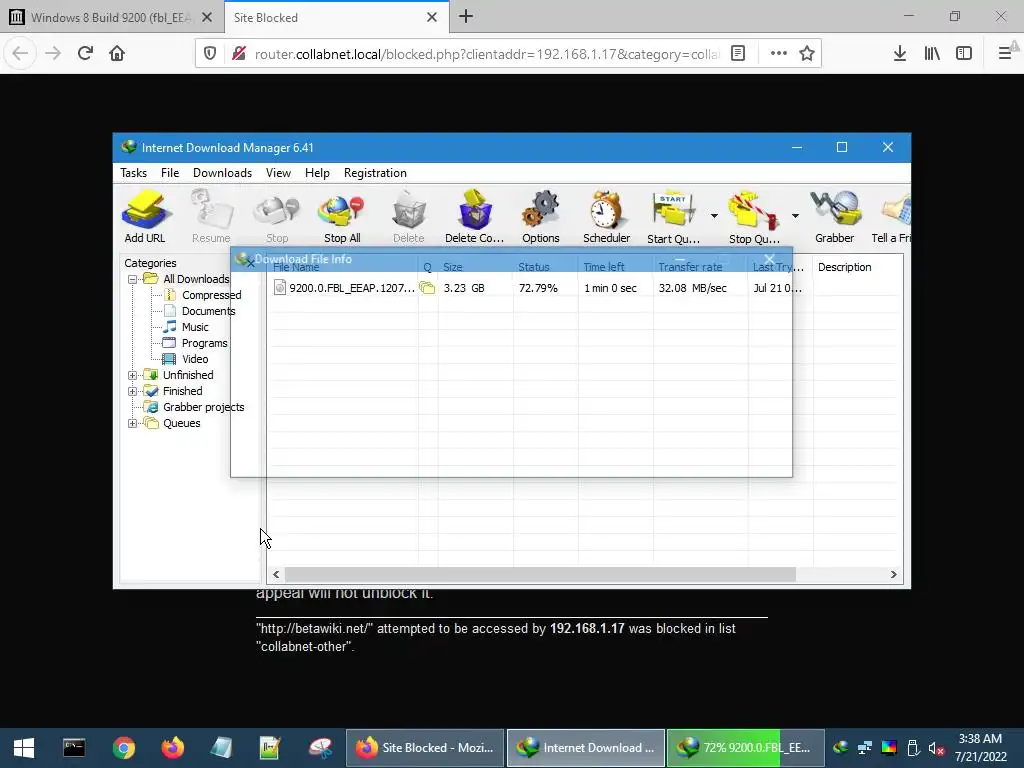The width and height of the screenshot is (1024, 768).
Task: Click the Stop Queue icon
Action: click(754, 217)
